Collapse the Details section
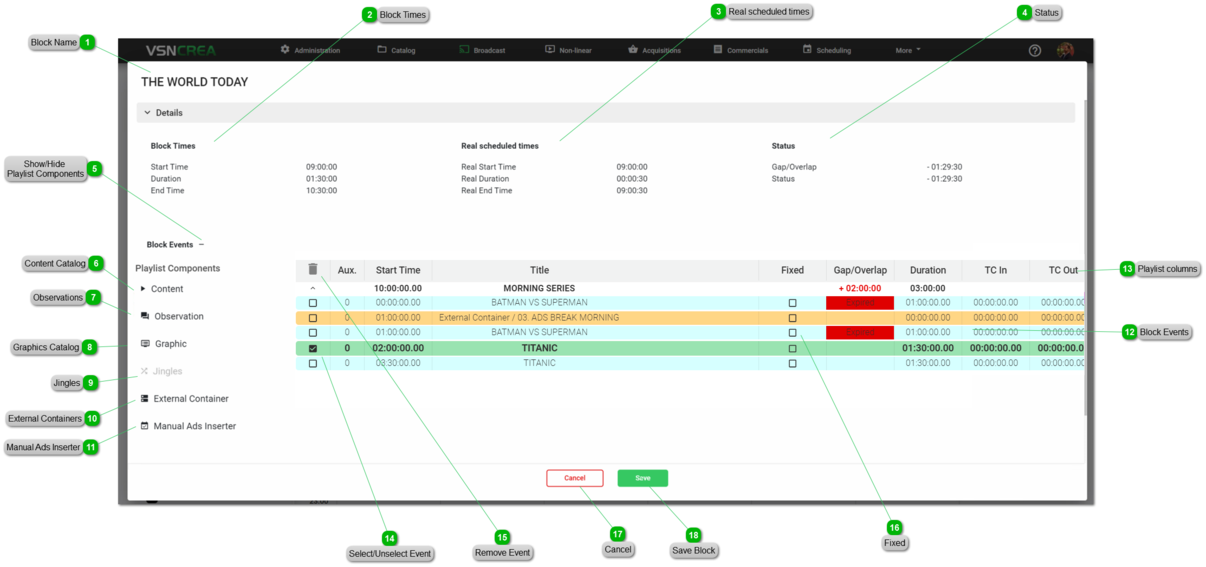Viewport: 1206px width, 567px height. (148, 113)
